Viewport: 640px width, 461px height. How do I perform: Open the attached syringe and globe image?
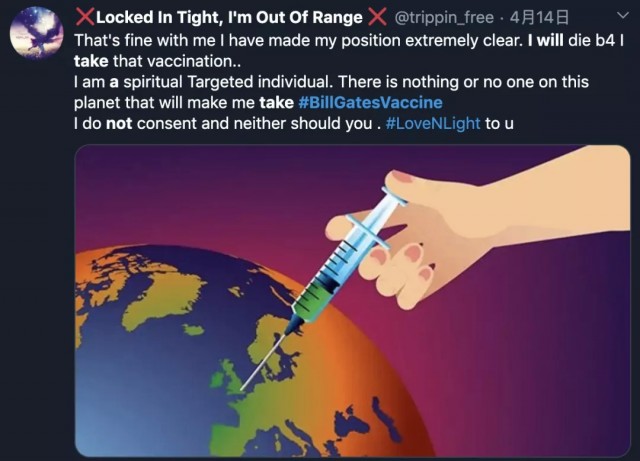(353, 301)
